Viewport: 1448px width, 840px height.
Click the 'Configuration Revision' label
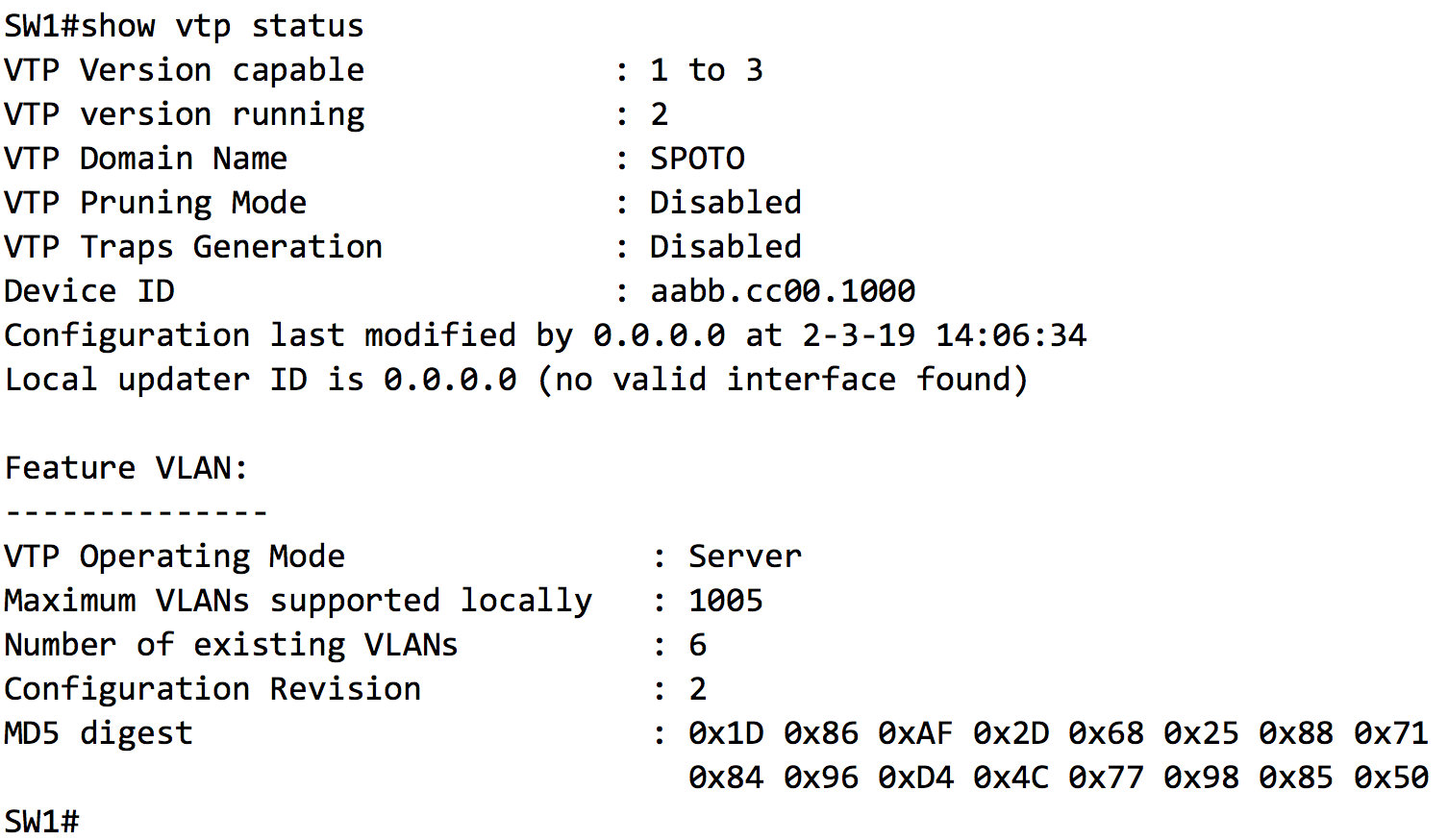[x=212, y=689]
